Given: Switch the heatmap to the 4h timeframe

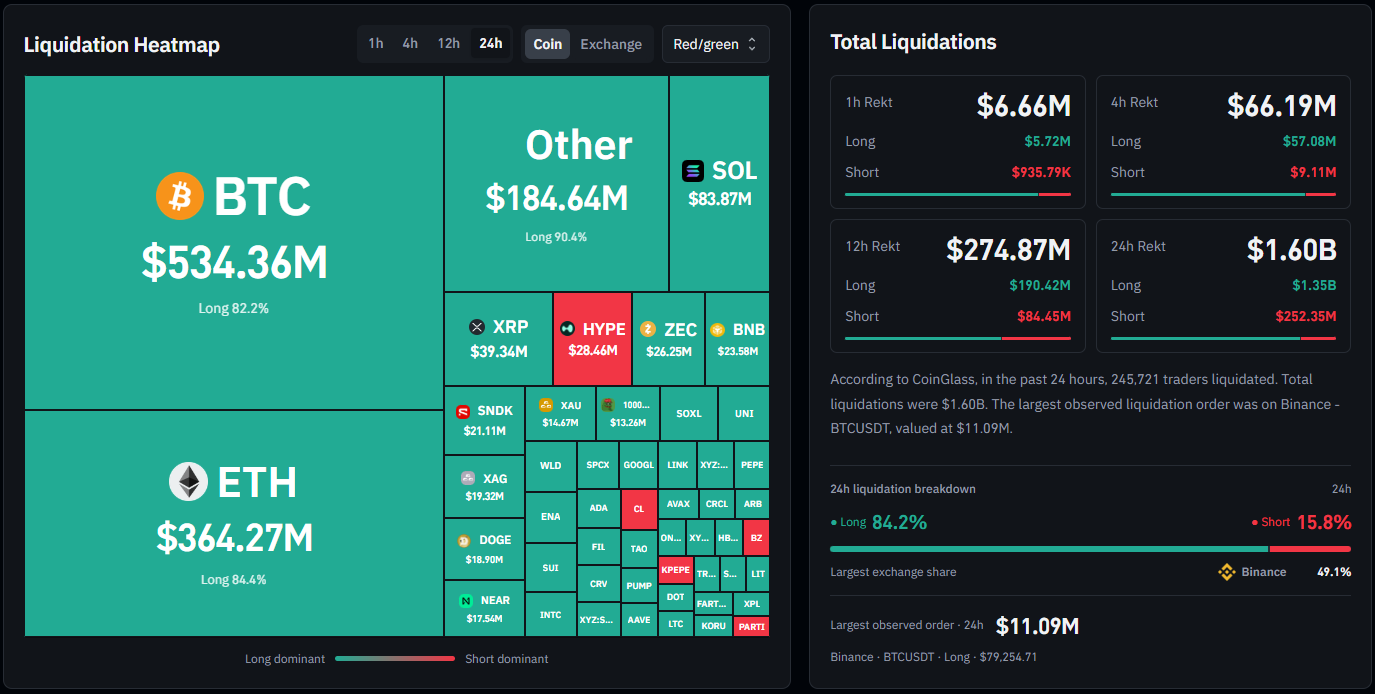Looking at the screenshot, I should [x=410, y=44].
